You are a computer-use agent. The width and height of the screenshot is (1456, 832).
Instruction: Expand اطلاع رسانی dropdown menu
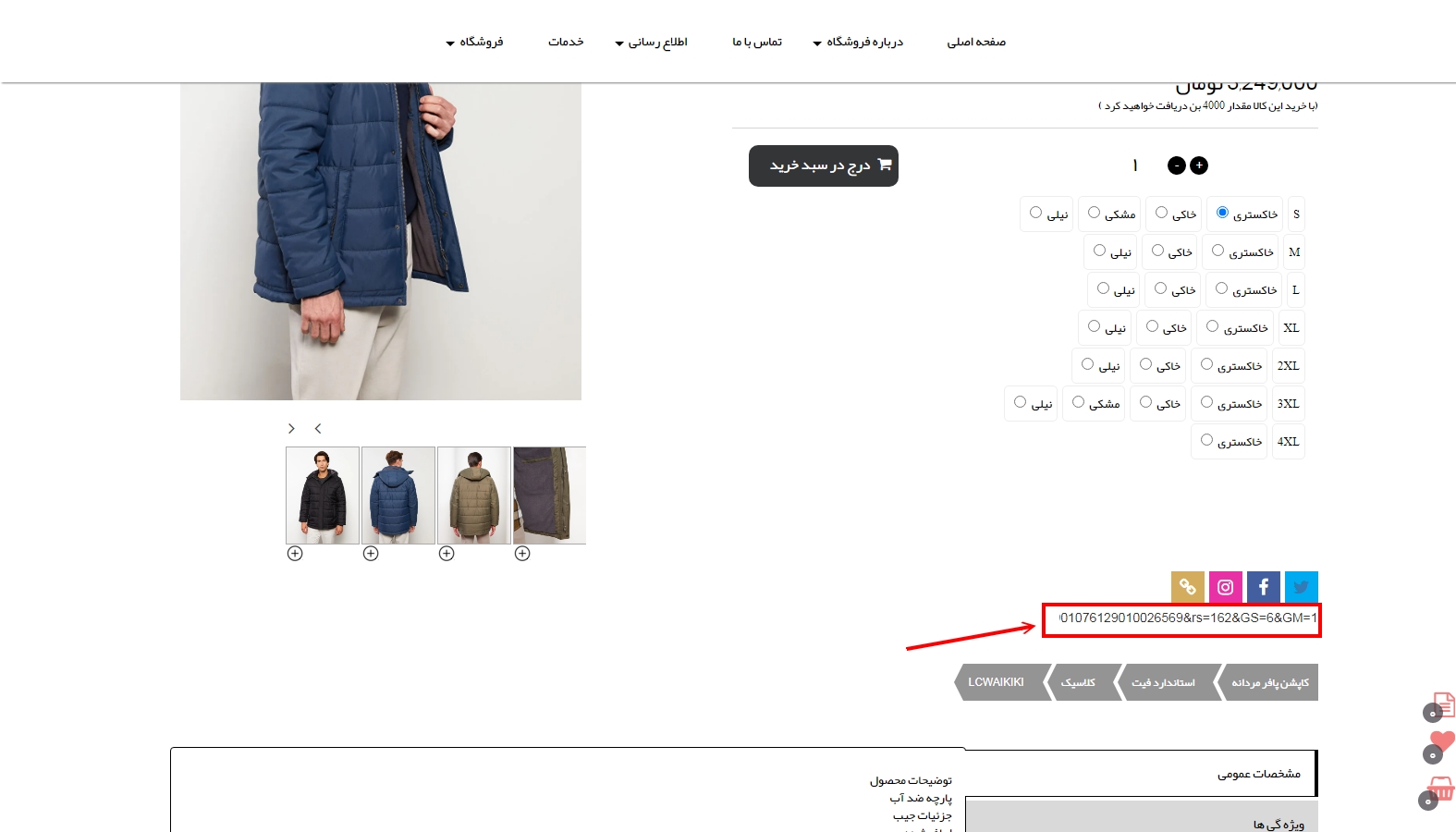tap(651, 42)
